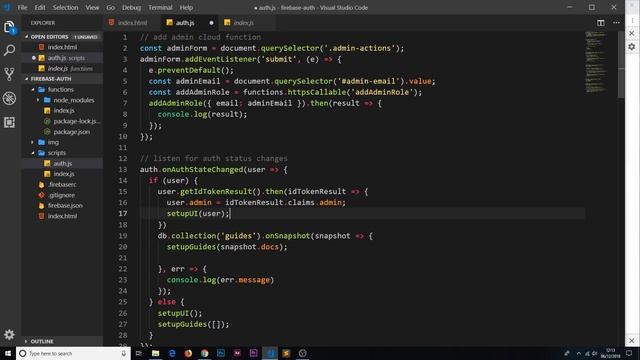
Task: Click the '1 UNSAVED' badge in Open Editors
Action: point(86,37)
